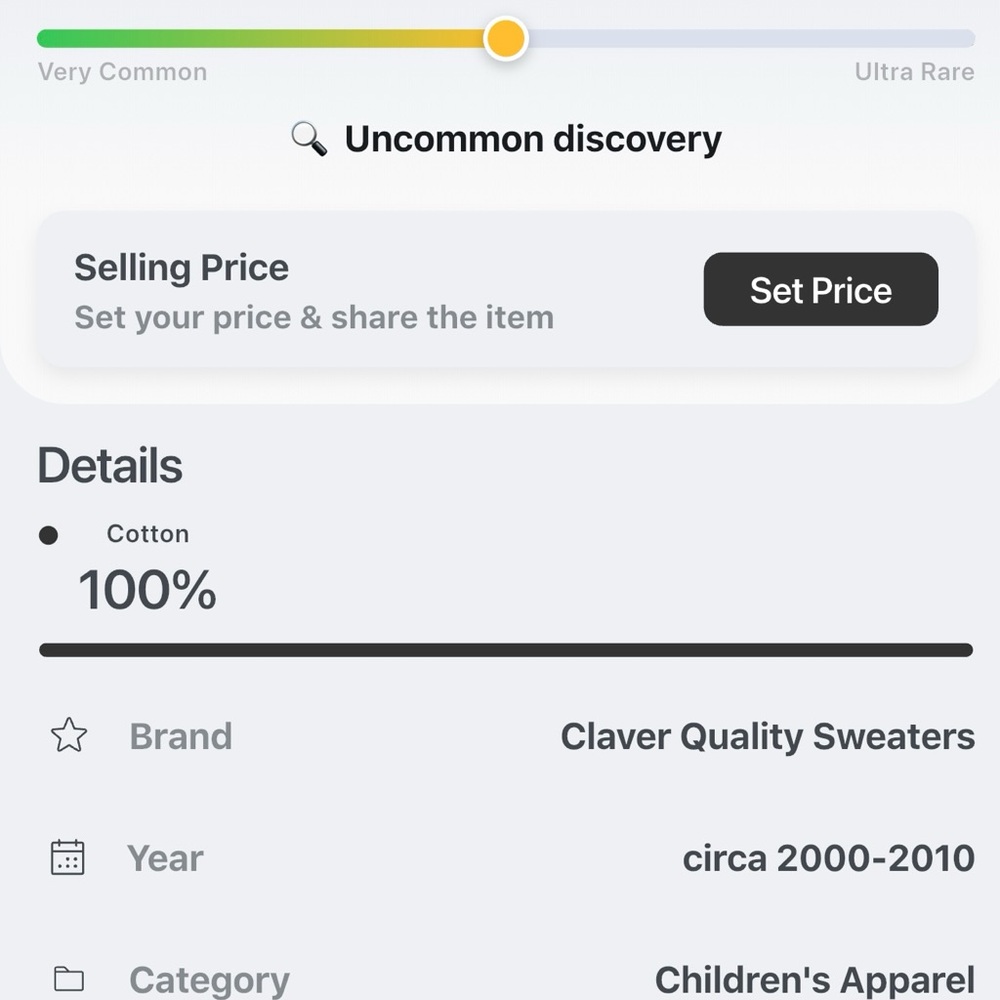Tap the Brand row label
The image size is (1000, 1000).
181,737
